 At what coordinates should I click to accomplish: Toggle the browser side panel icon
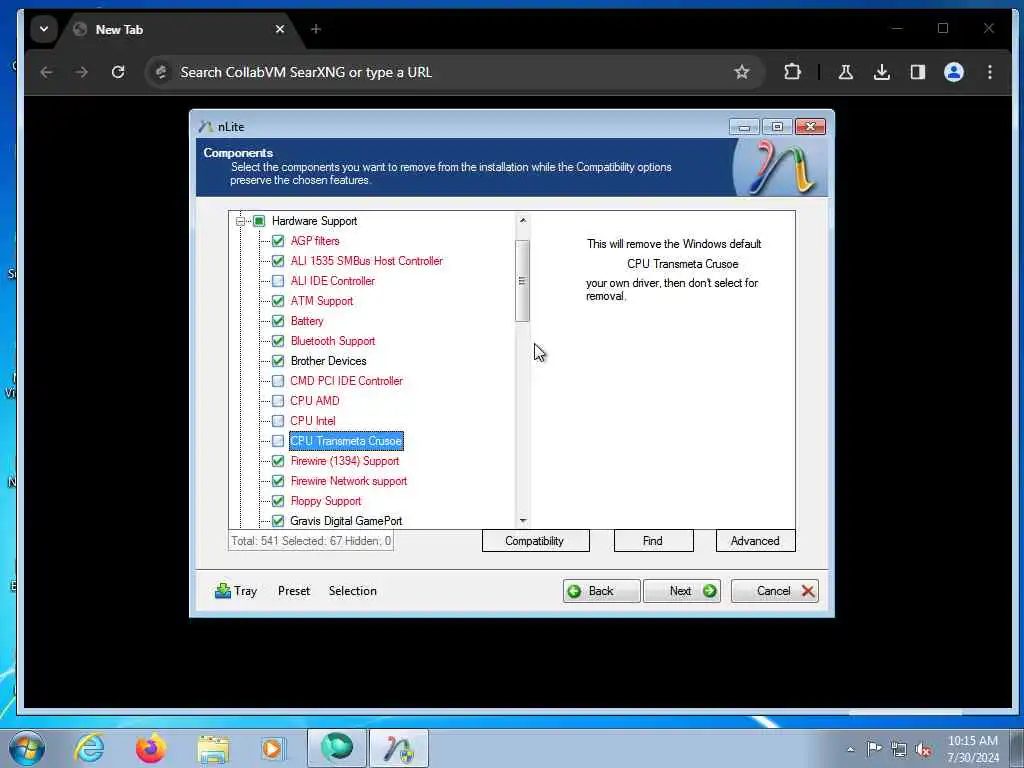pyautogui.click(x=918, y=72)
